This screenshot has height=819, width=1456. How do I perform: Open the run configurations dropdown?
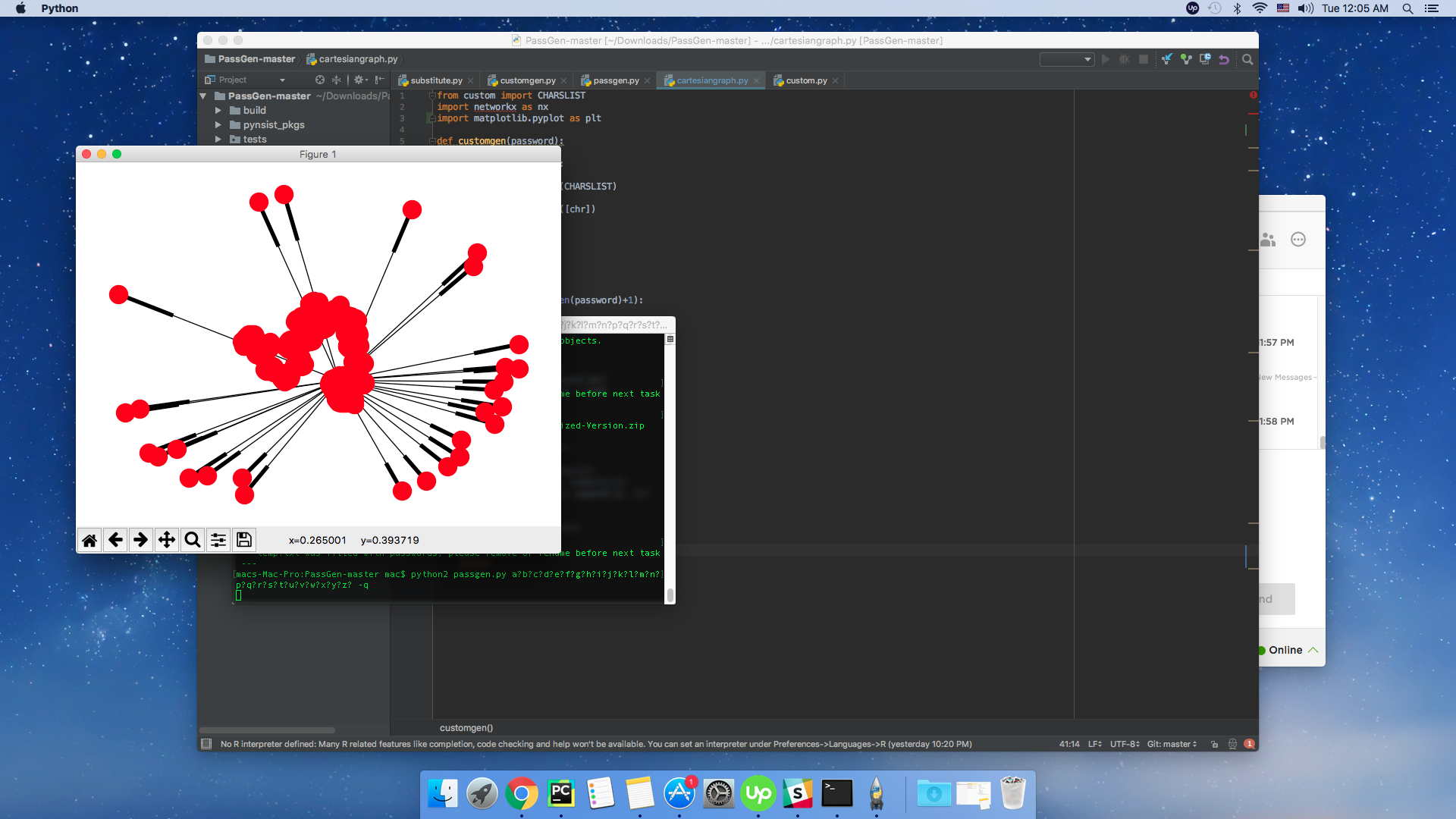1066,59
